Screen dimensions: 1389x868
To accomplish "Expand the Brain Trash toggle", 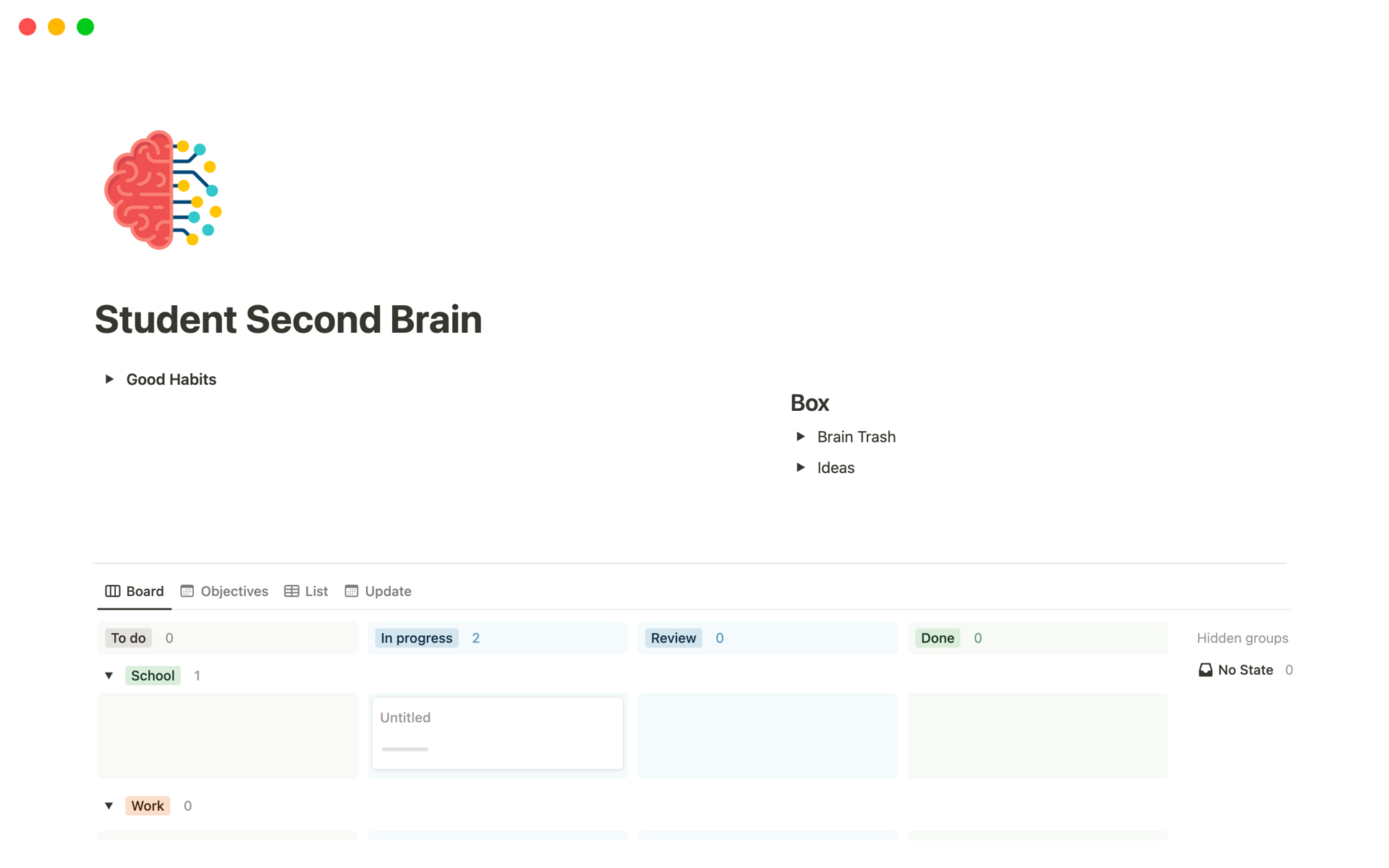I will click(x=801, y=436).
